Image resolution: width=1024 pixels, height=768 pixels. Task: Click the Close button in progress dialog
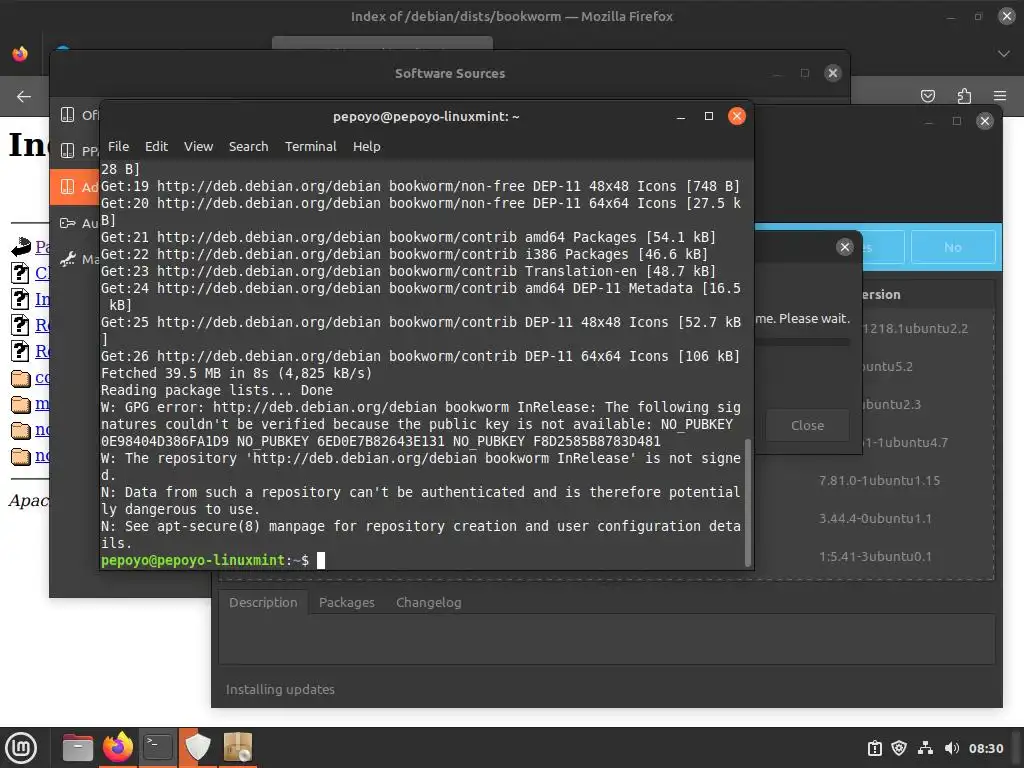[807, 425]
